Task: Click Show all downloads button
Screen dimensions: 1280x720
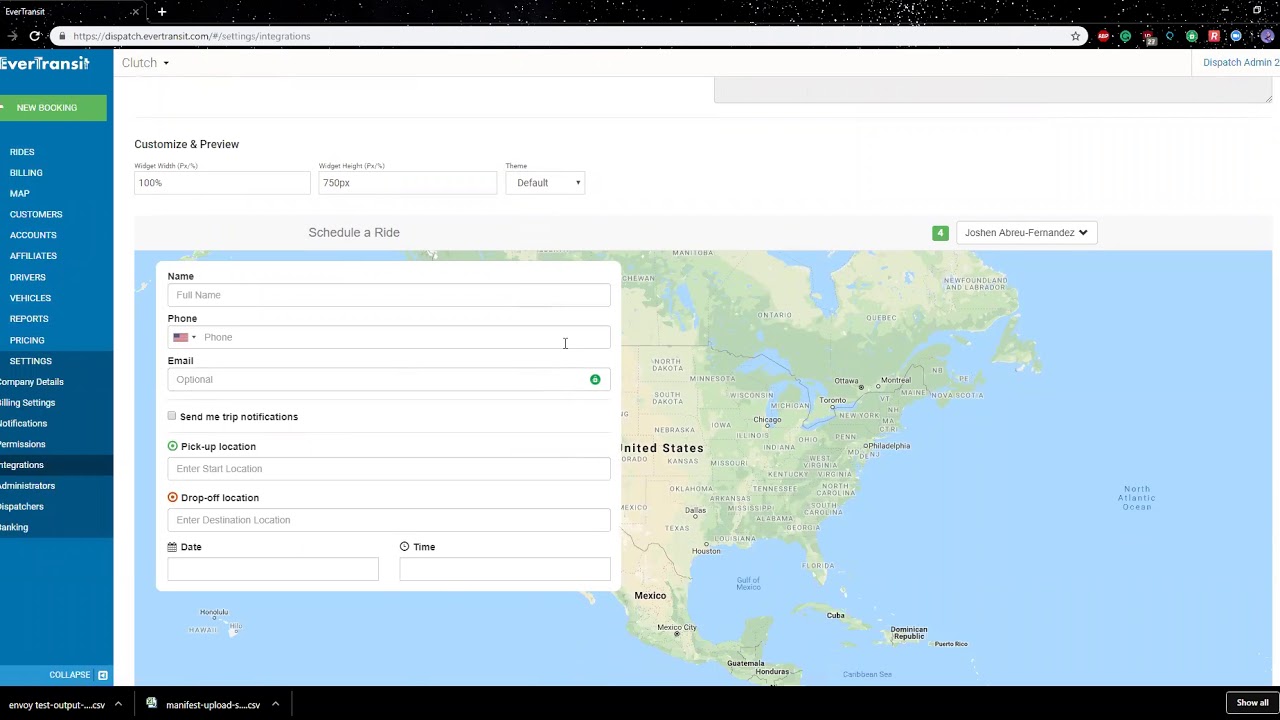Action: click(x=1252, y=703)
